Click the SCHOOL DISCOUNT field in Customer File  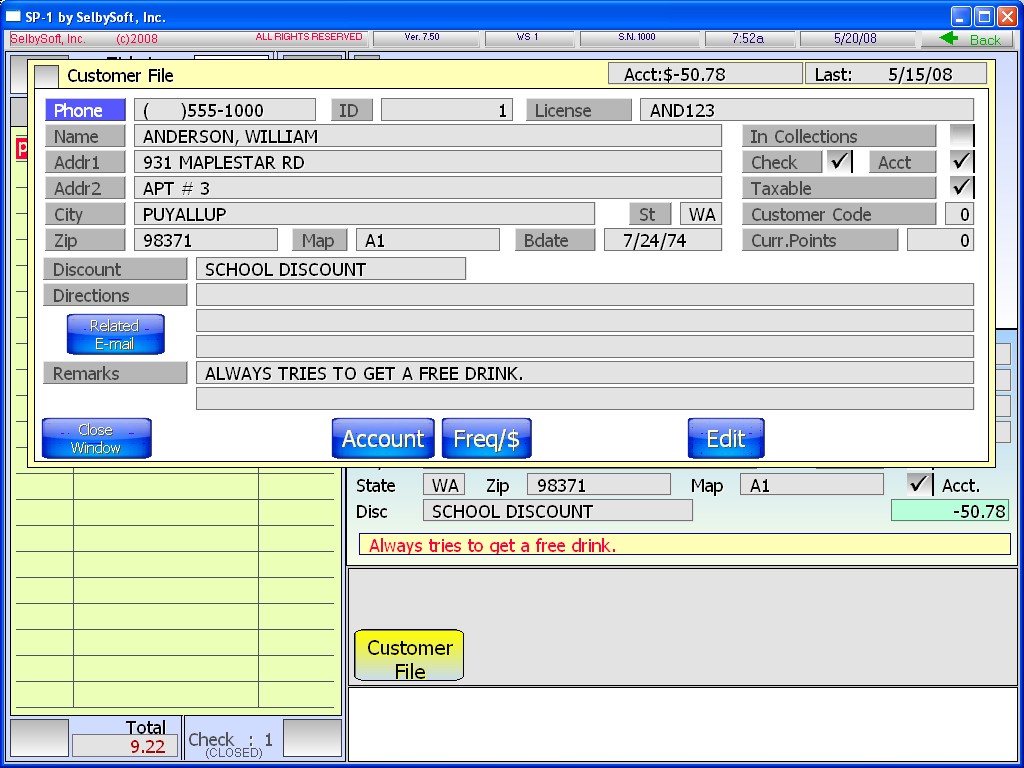pyautogui.click(x=331, y=269)
